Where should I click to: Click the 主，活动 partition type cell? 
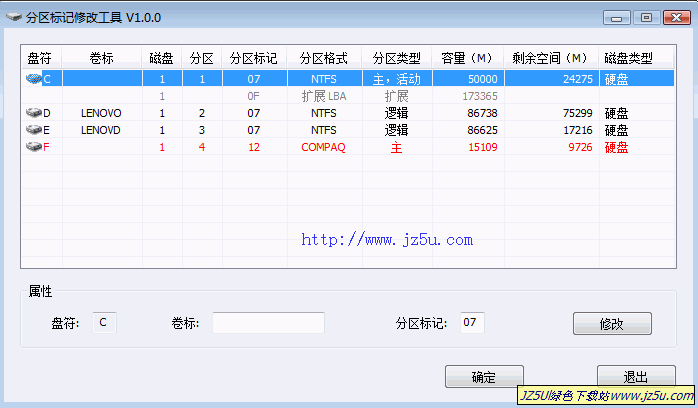pyautogui.click(x=397, y=79)
